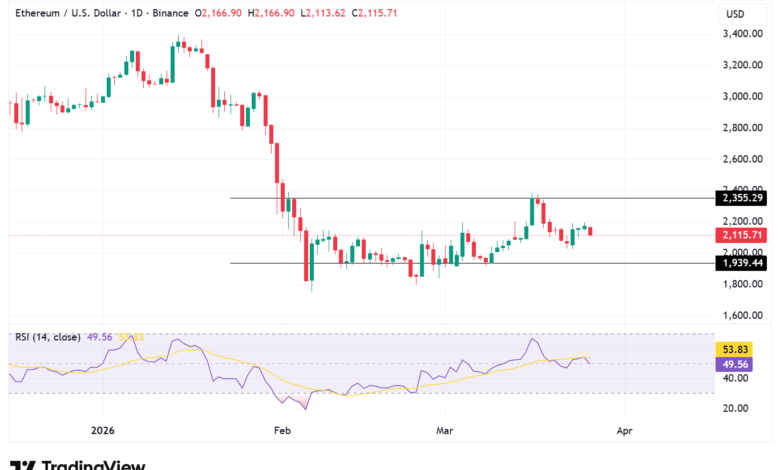Click the Feb label on time axis
The height and width of the screenshot is (470, 780).
click(x=281, y=433)
